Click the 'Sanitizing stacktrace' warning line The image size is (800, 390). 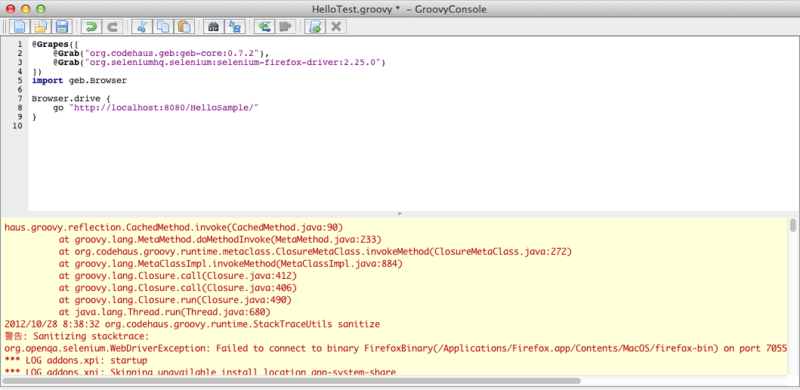click(77, 336)
